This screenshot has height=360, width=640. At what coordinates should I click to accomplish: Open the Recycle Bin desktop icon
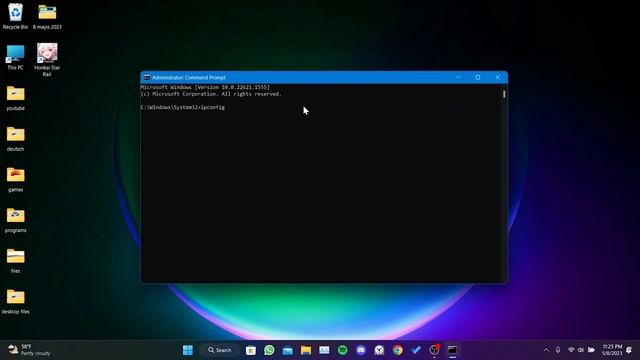tap(16, 16)
